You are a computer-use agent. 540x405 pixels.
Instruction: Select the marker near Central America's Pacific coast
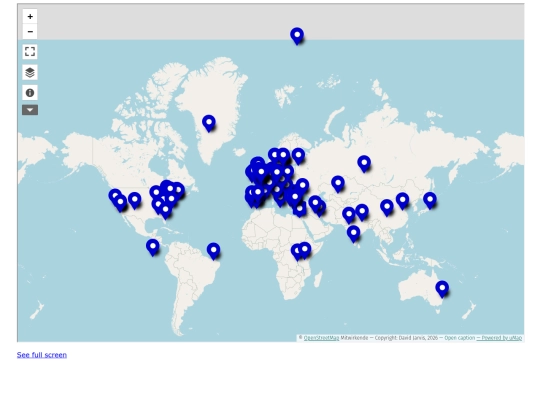(153, 247)
